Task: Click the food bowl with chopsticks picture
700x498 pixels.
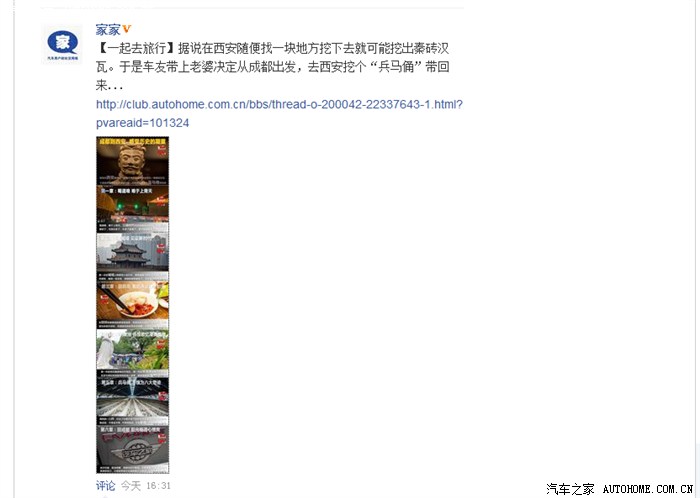Action: click(x=133, y=301)
